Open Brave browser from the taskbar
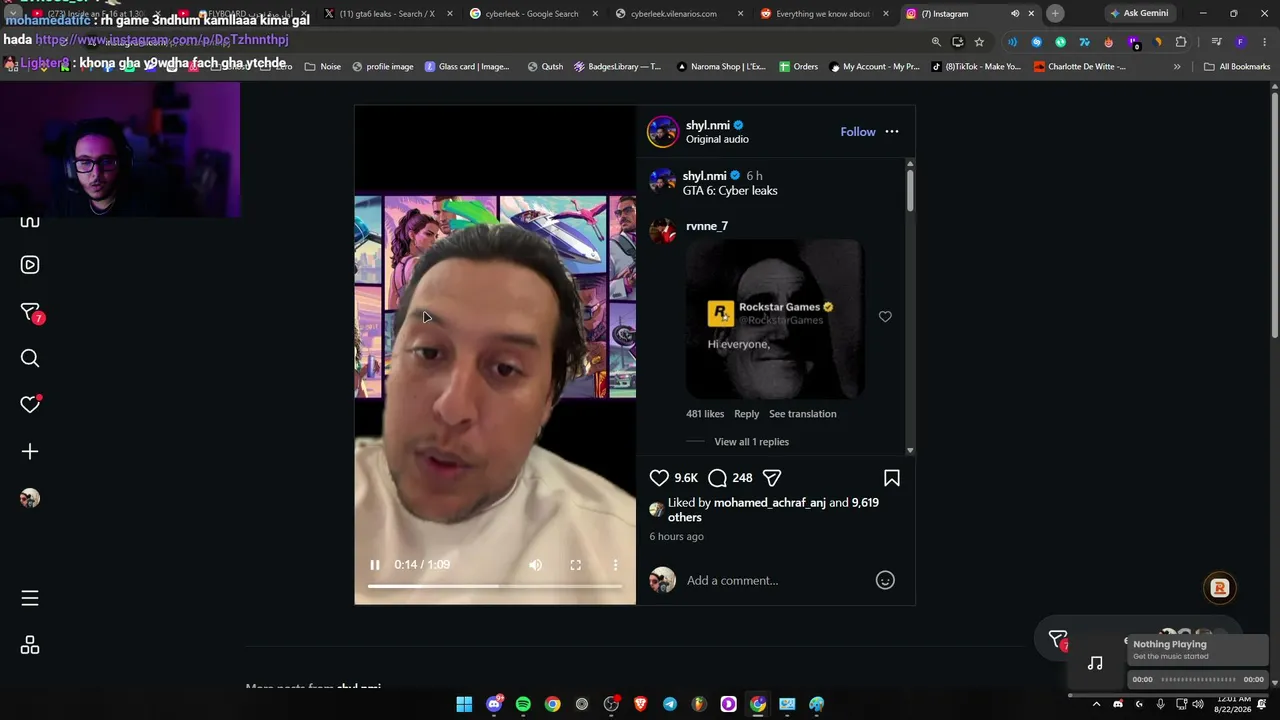1280x720 pixels. coord(641,704)
